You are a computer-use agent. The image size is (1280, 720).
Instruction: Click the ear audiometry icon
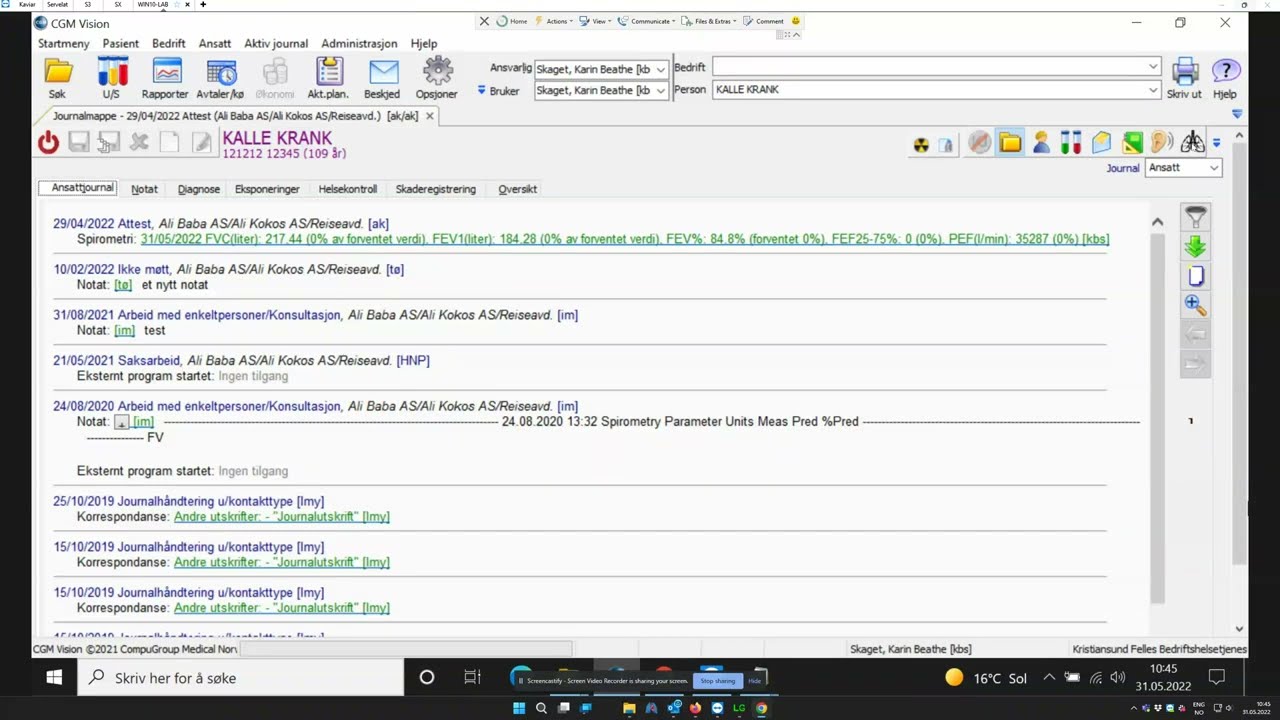tap(1162, 143)
